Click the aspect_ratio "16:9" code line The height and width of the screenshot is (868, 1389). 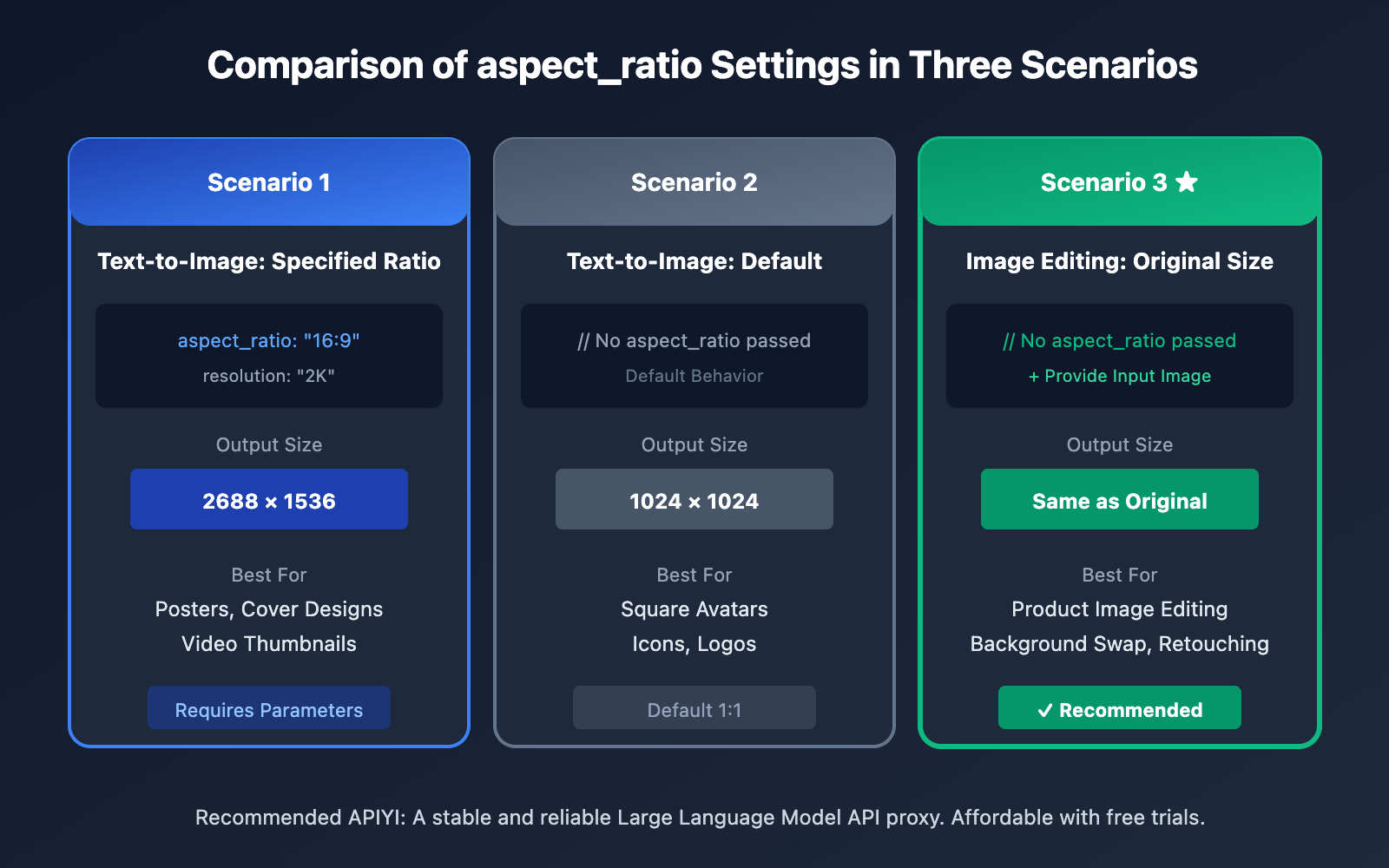tap(269, 340)
